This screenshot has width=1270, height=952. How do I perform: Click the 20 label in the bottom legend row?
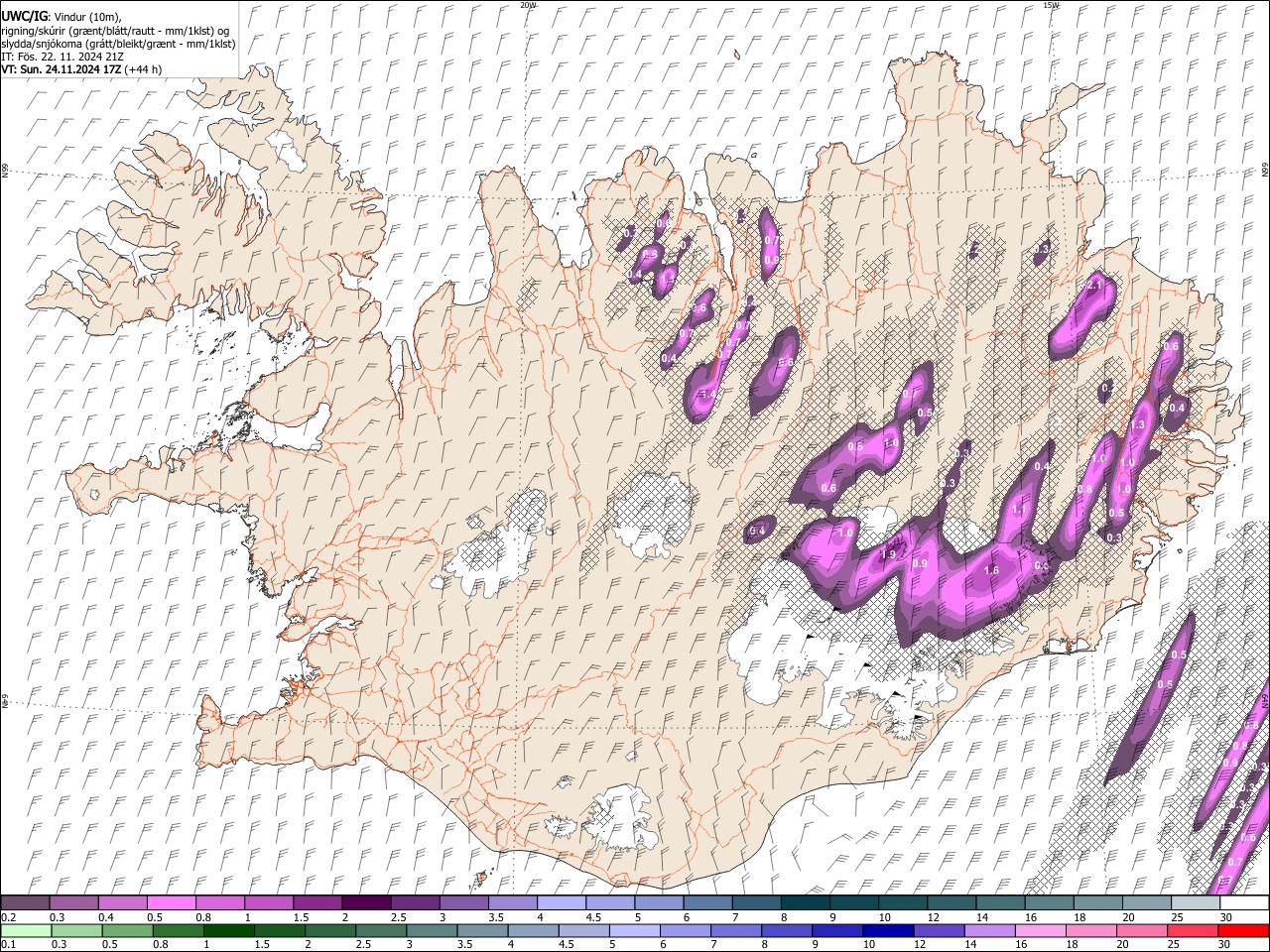pyautogui.click(x=1121, y=944)
